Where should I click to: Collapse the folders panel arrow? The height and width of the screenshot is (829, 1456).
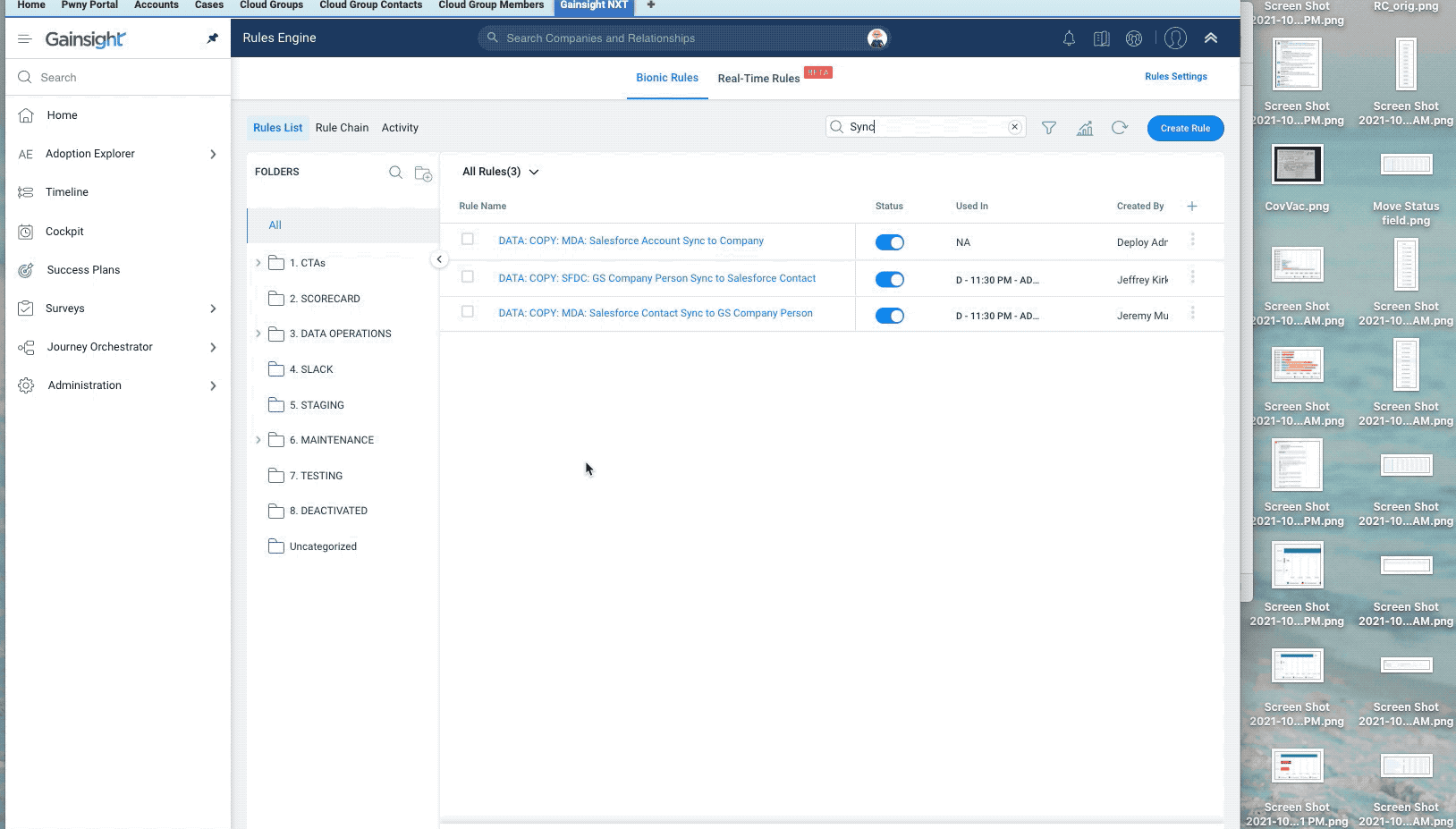[x=439, y=259]
